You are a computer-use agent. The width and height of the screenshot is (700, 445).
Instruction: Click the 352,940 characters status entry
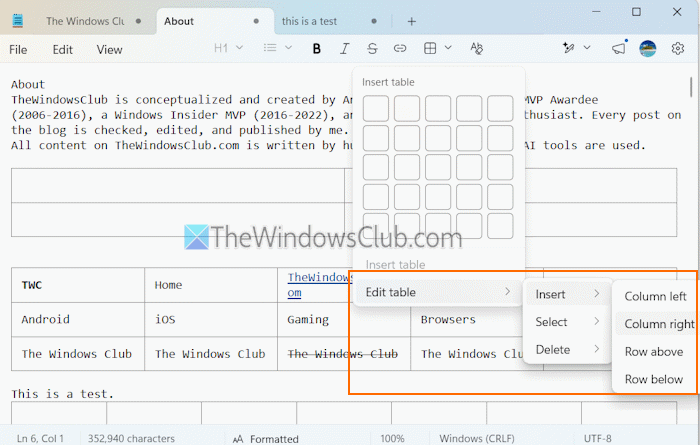(131, 439)
